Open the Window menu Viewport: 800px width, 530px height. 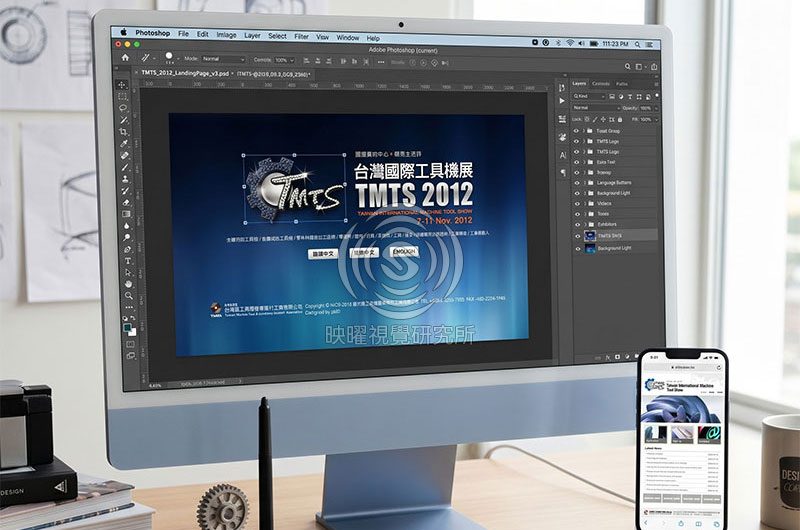[x=347, y=37]
